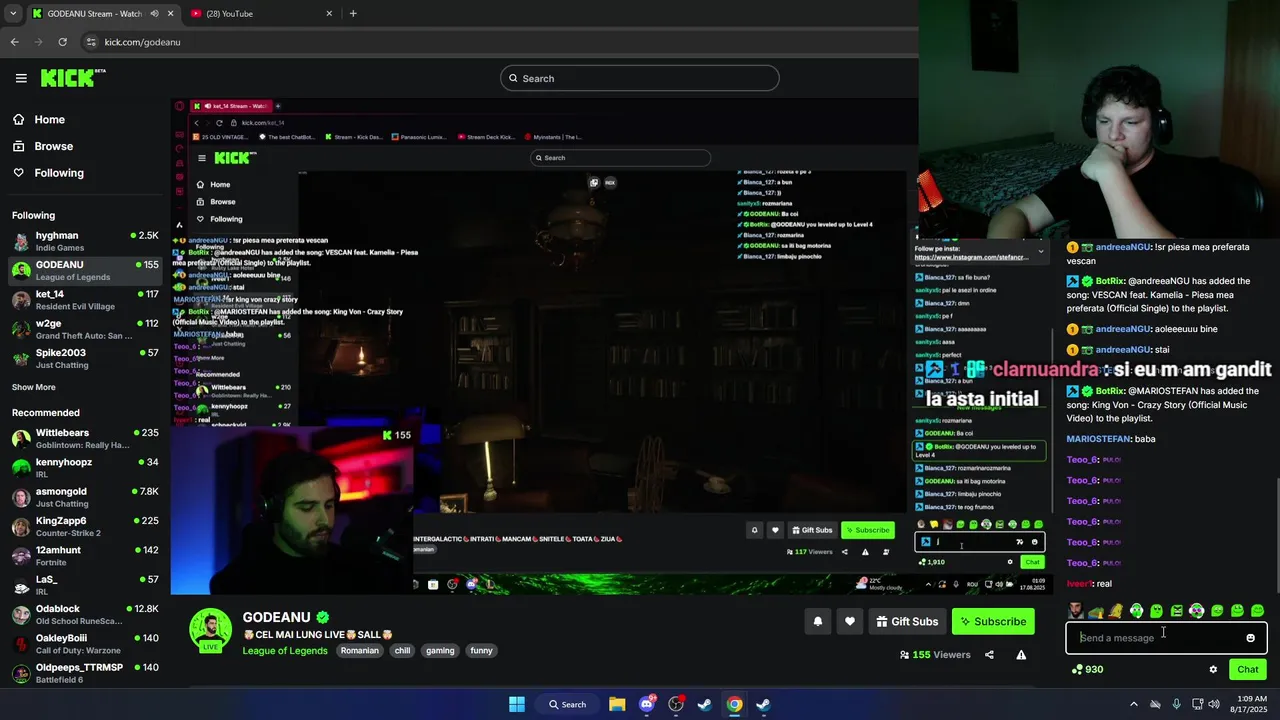The image size is (1280, 720).
Task: Reload the page with the refresh icon
Action: click(x=62, y=42)
